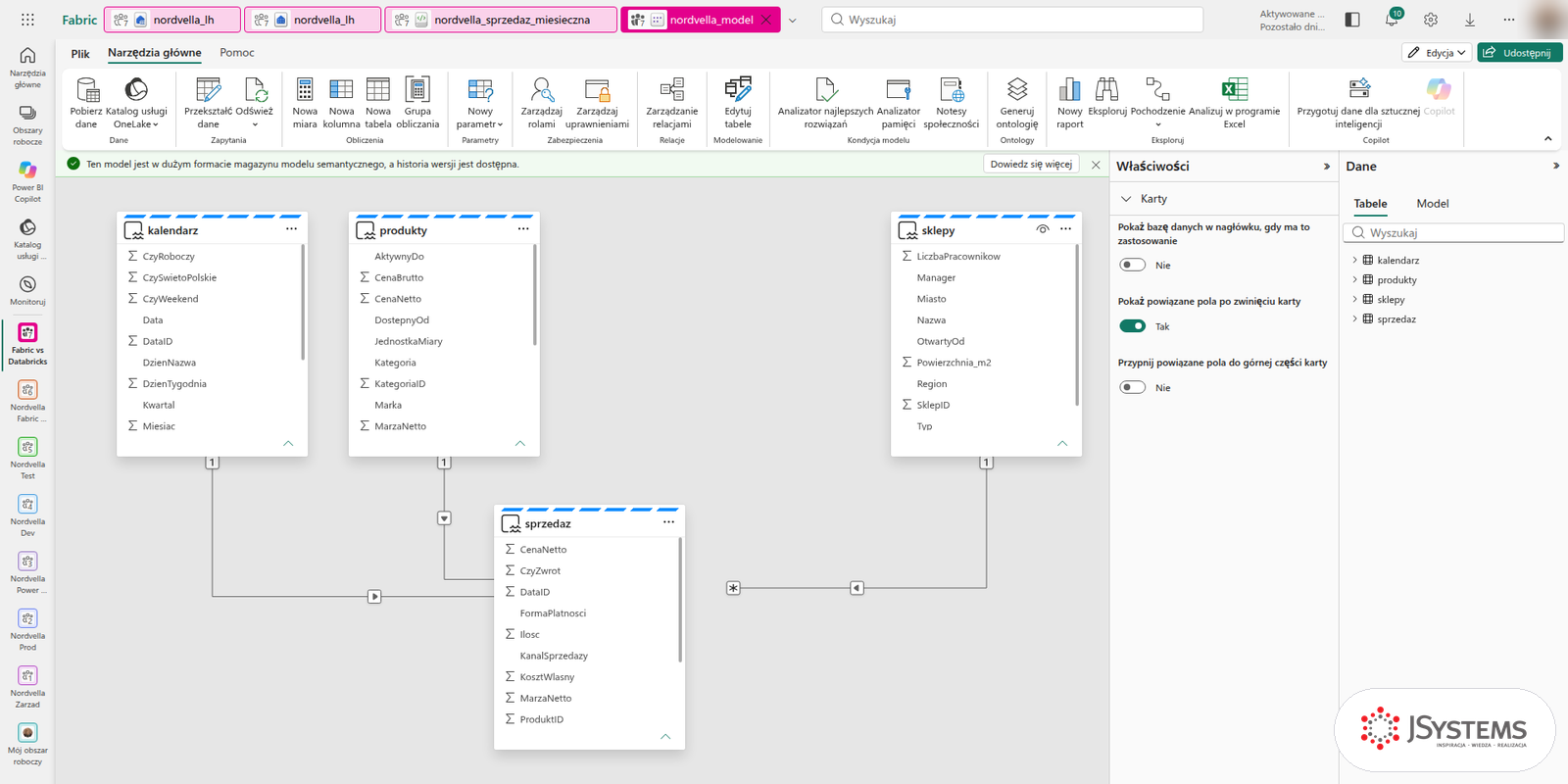Collapse the sprzedaz table card
1568x784 pixels.
point(665,736)
